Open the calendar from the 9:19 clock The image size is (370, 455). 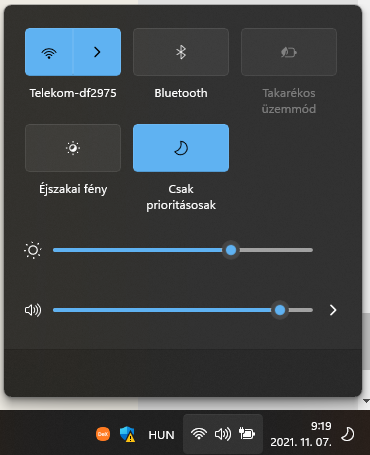point(301,434)
